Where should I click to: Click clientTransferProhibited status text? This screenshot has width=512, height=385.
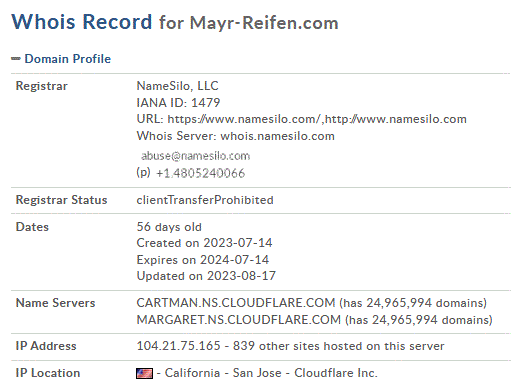click(x=205, y=200)
